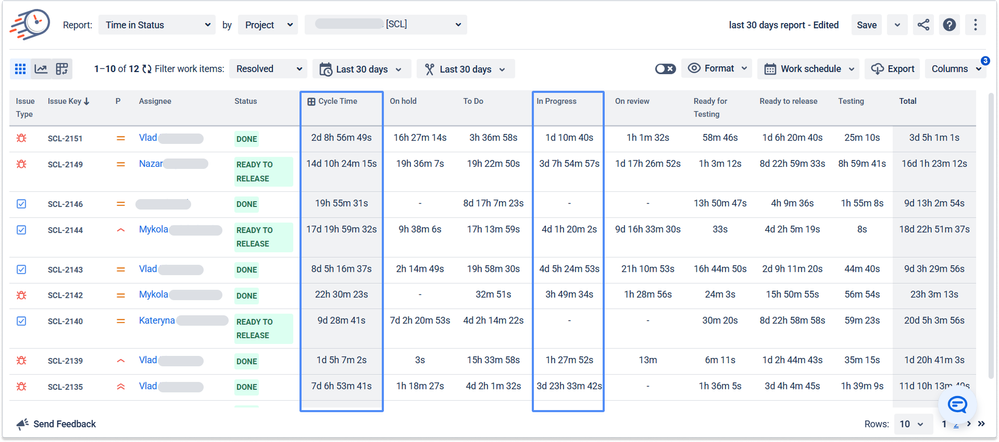The width and height of the screenshot is (999, 442).
Task: Click bug icon of SCL-2135
Action: coord(21,387)
